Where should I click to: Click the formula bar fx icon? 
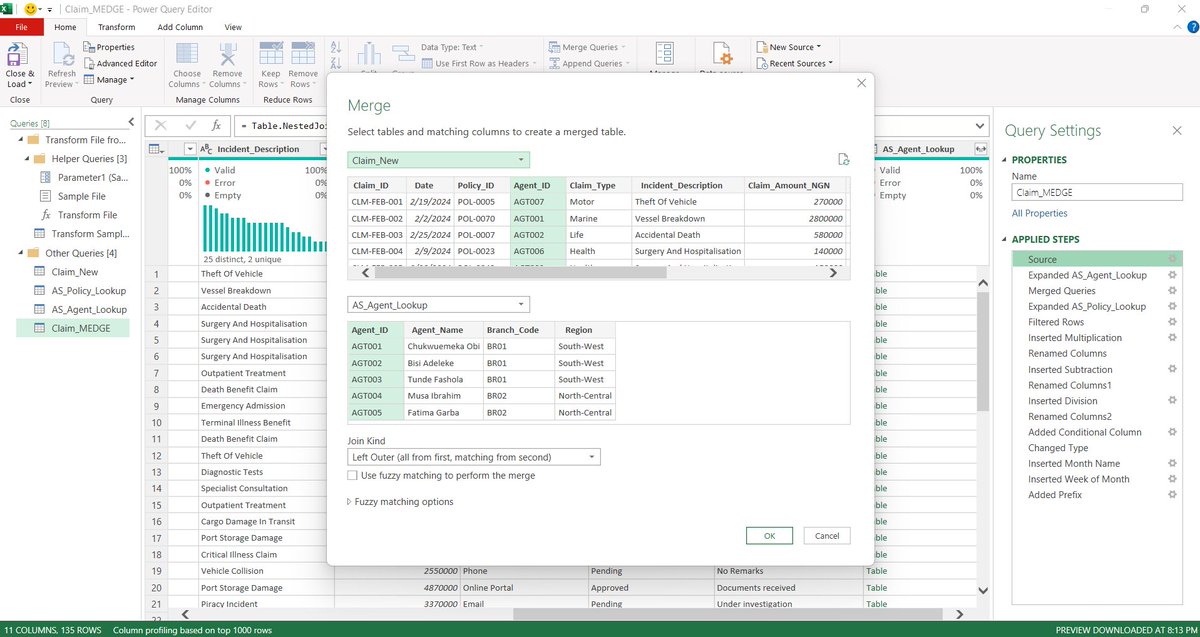point(216,126)
